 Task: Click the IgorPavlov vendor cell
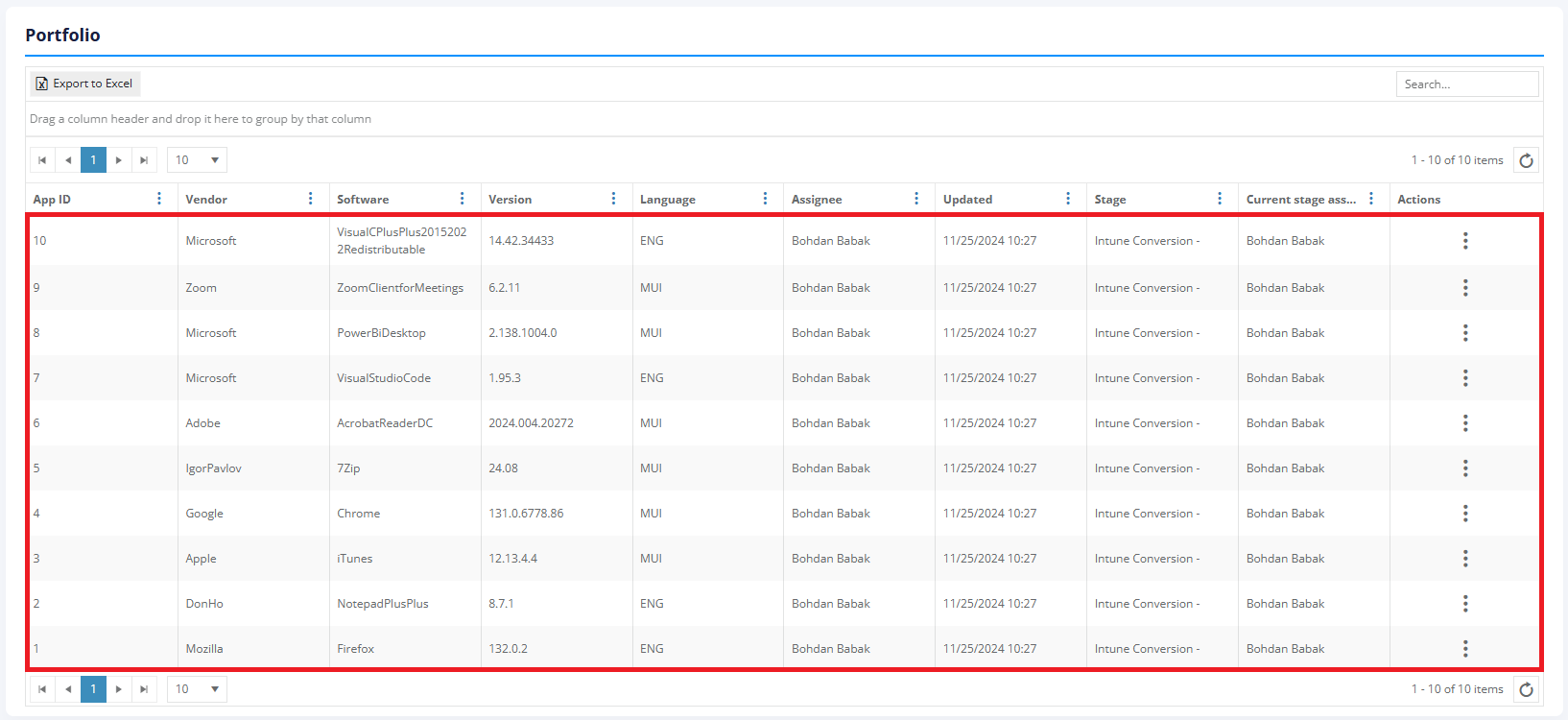coord(253,468)
